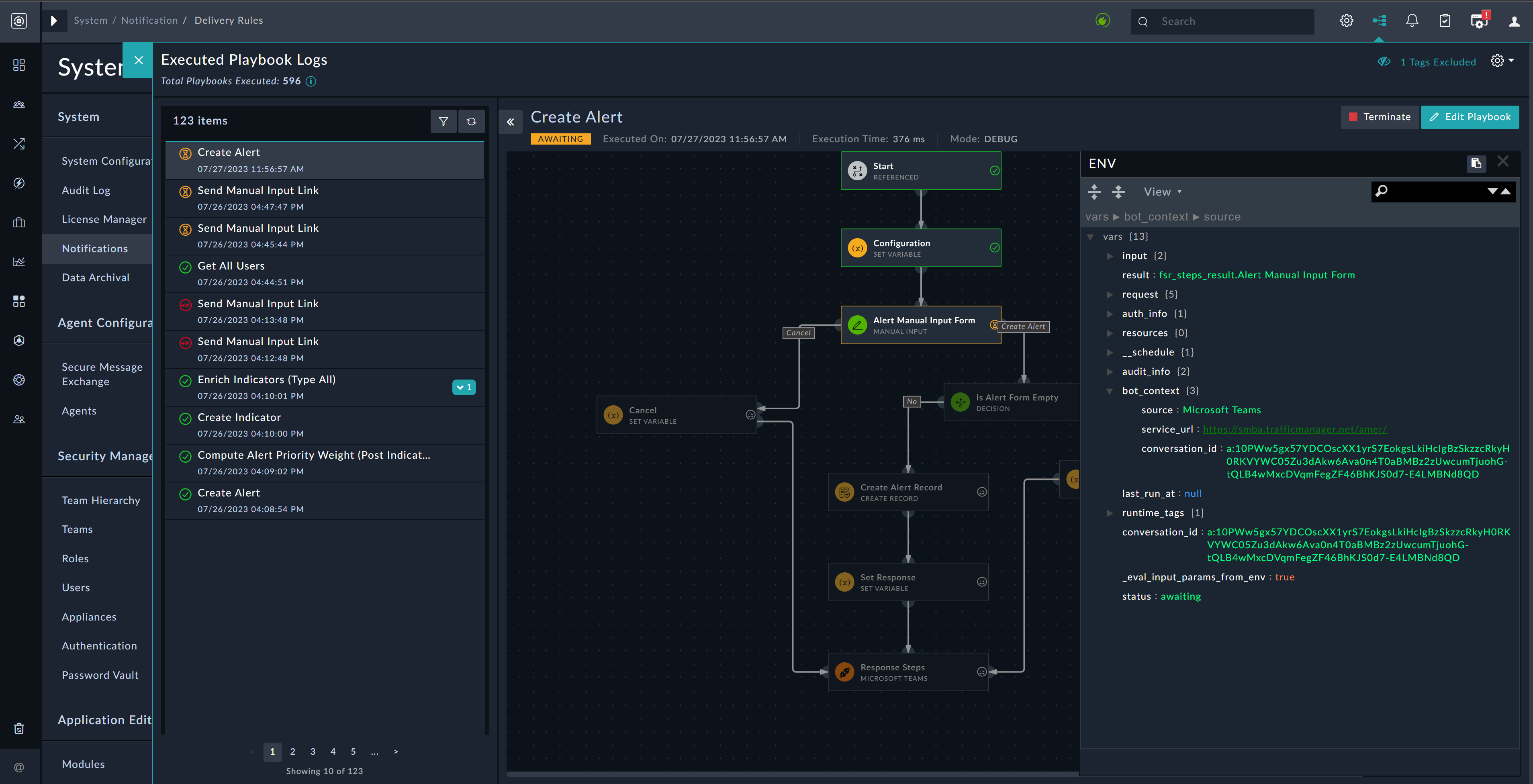Select Teams in the Security Management menu
Screen dimensions: 1533x784
click(78, 529)
